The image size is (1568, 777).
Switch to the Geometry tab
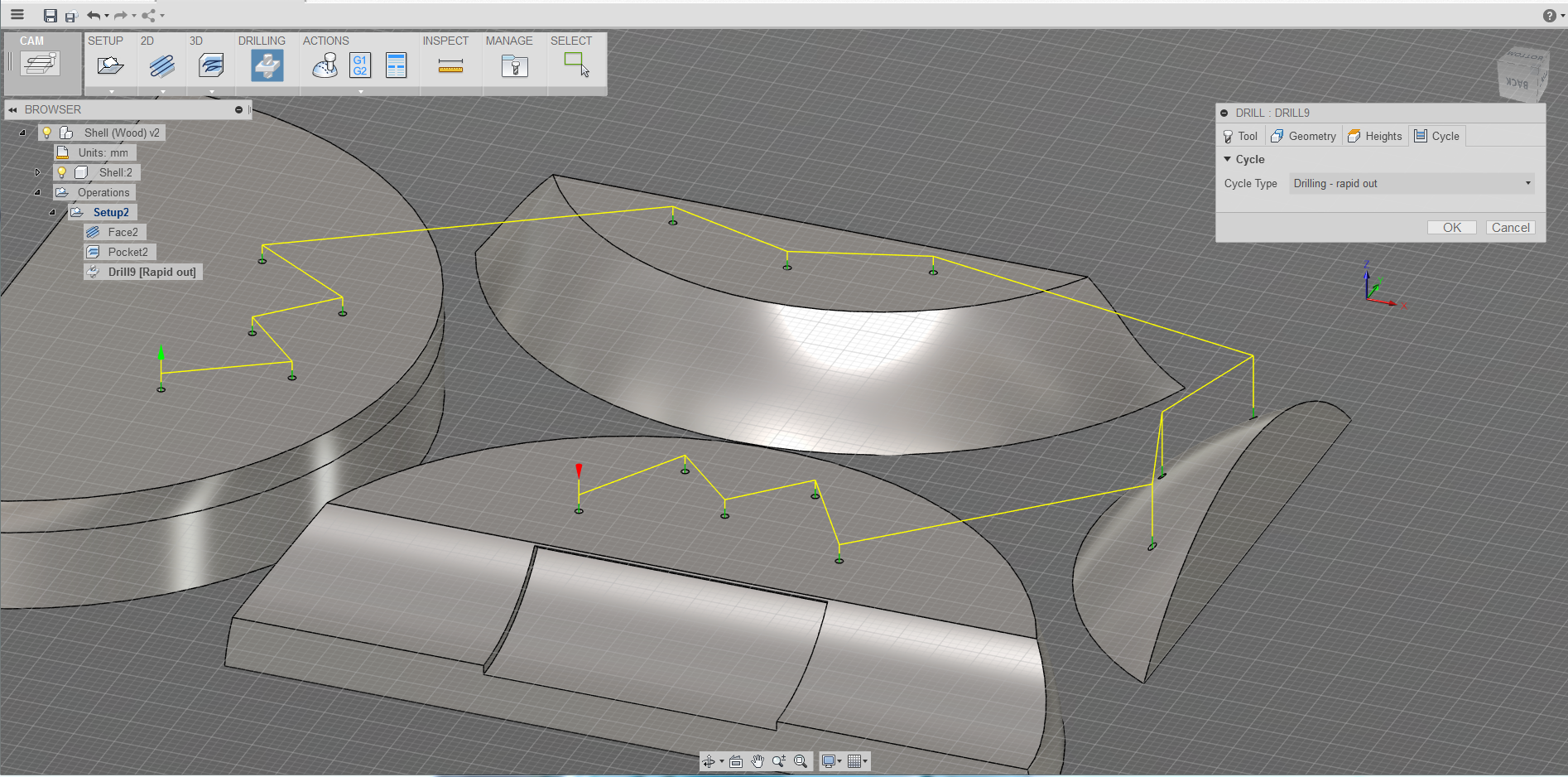[1303, 136]
